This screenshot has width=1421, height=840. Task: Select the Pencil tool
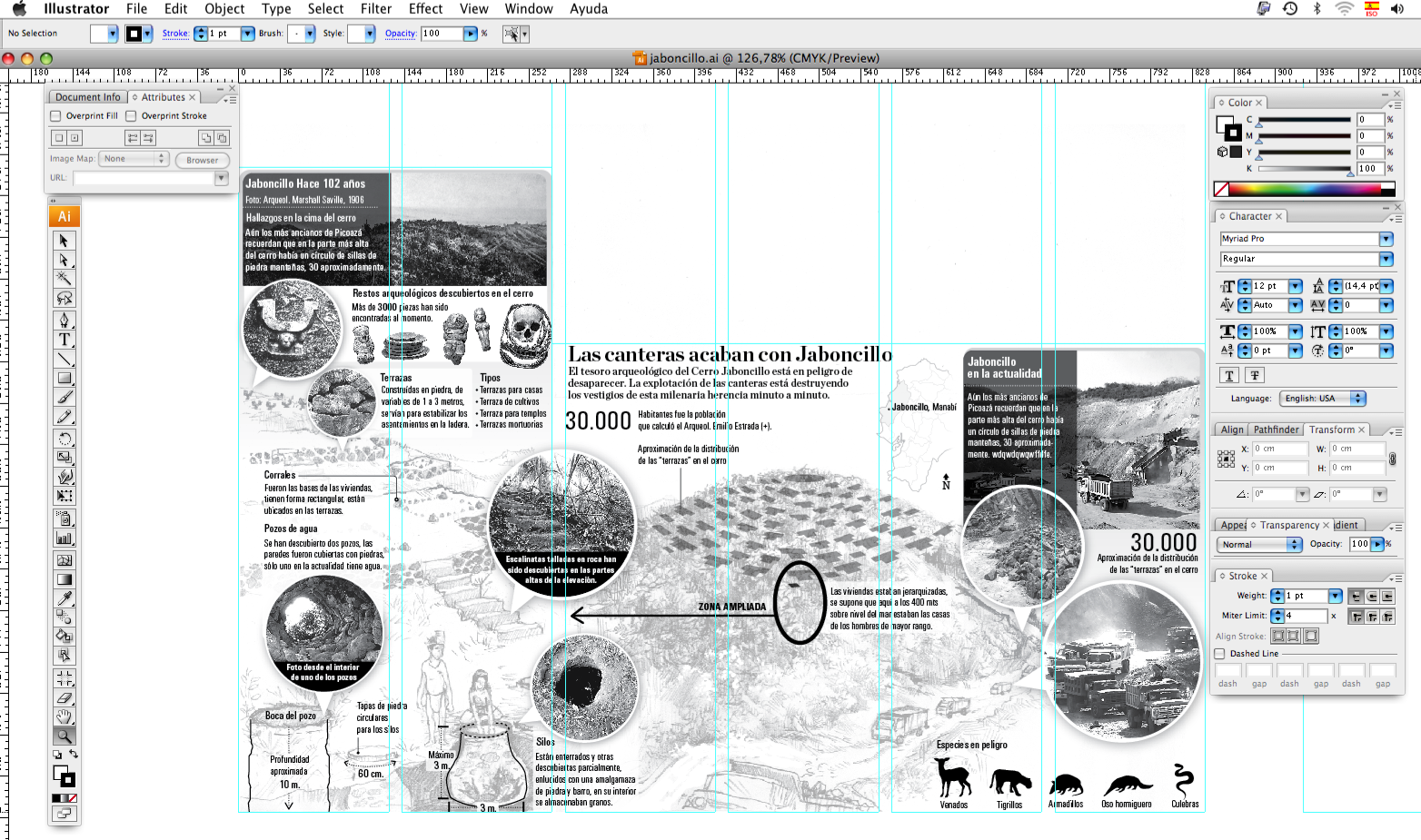[64, 416]
